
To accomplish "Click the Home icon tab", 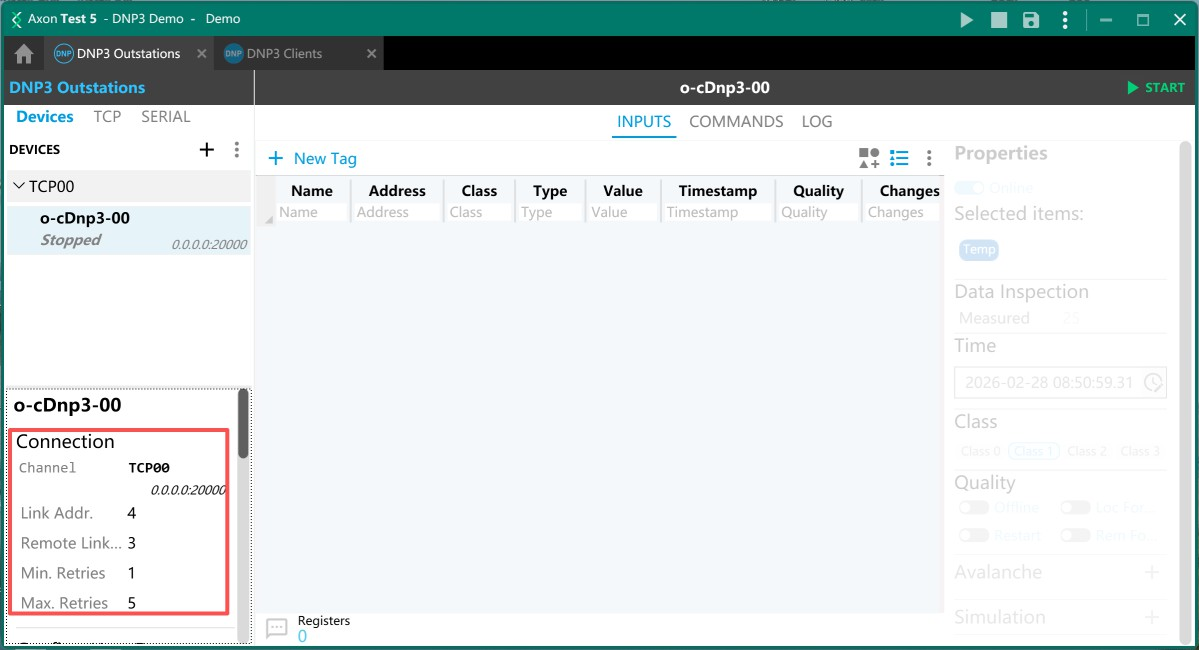I will point(24,54).
